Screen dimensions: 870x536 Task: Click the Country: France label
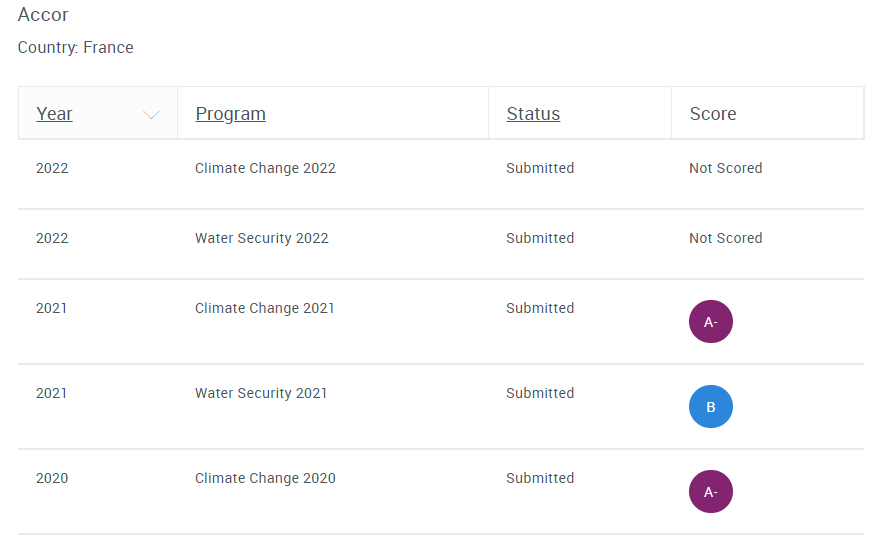[75, 48]
